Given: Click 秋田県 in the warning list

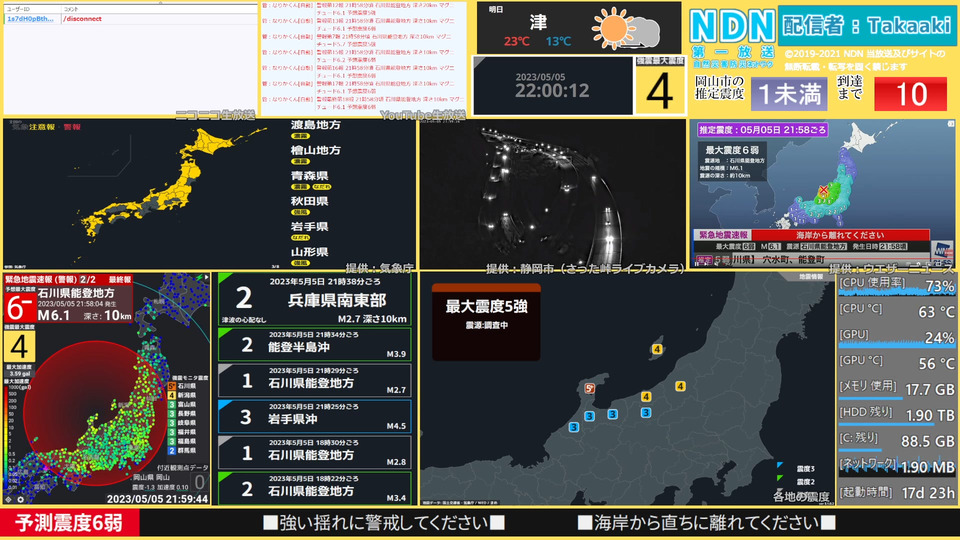Looking at the screenshot, I should point(309,201).
